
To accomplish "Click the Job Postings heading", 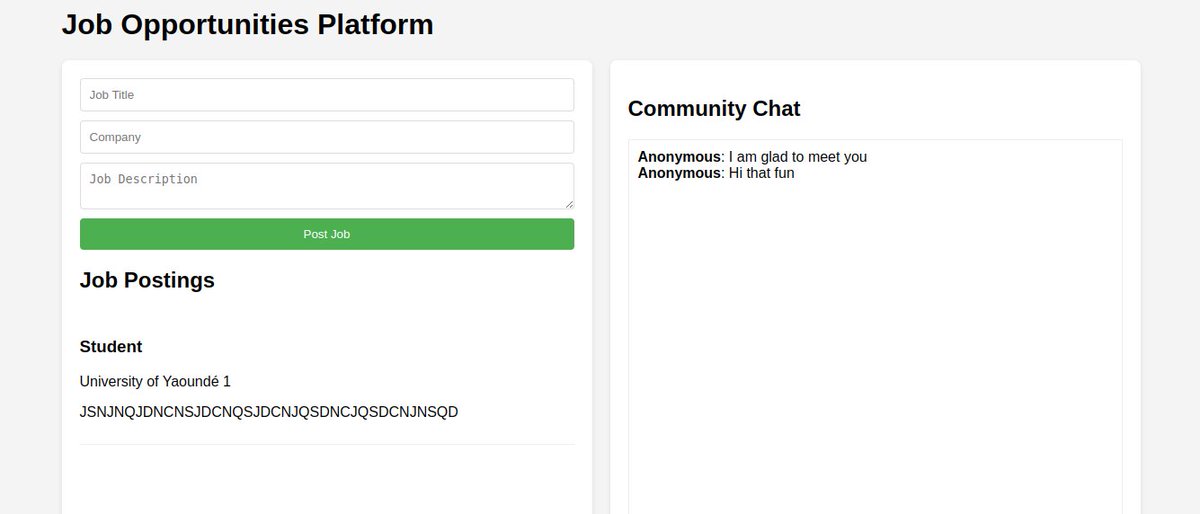I will tap(147, 280).
